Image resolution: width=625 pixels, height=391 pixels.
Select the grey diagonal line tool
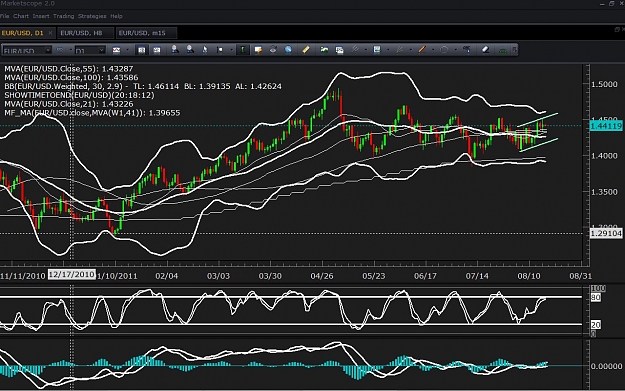coord(354,50)
